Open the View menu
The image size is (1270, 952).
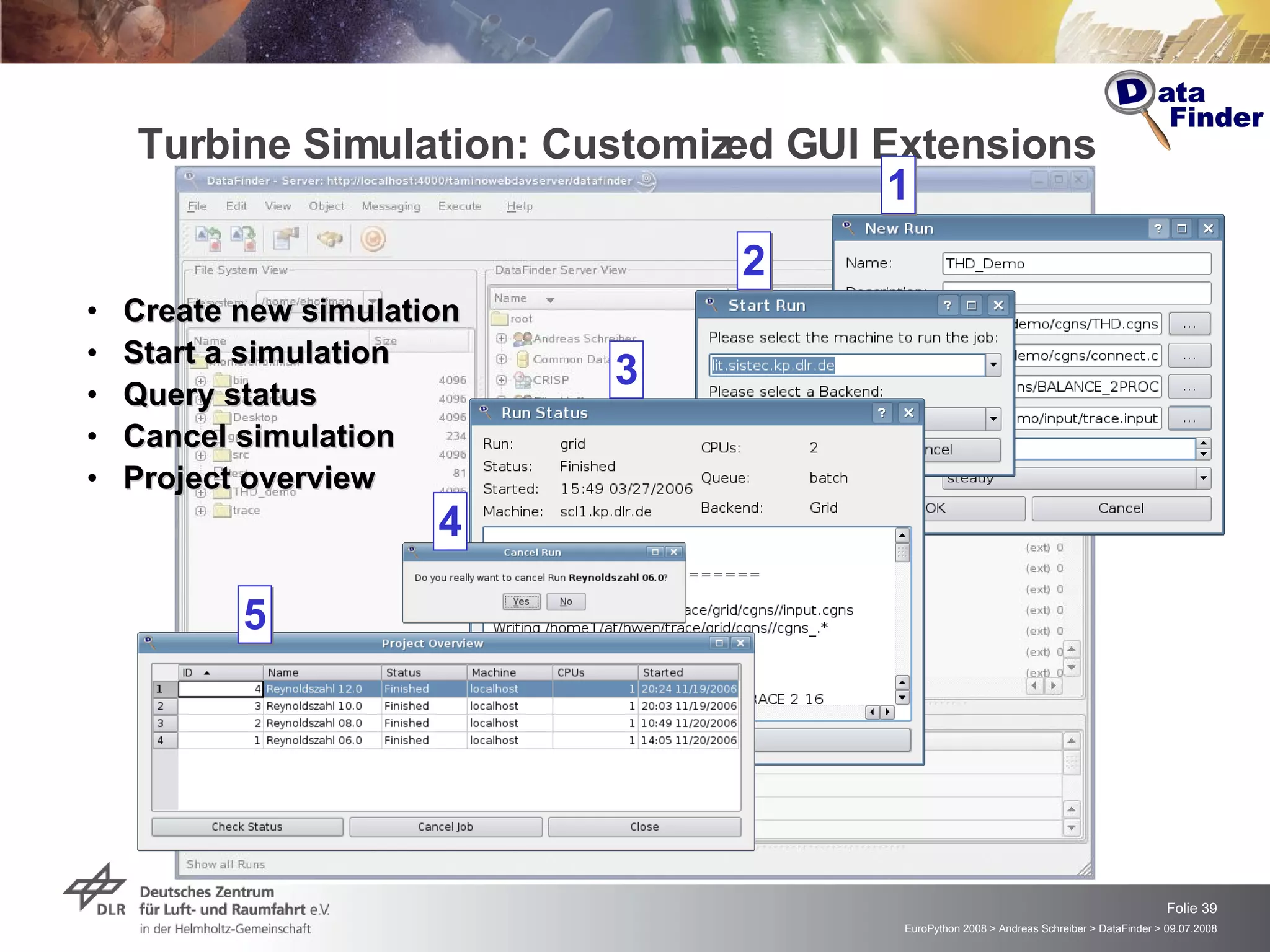tap(278, 206)
